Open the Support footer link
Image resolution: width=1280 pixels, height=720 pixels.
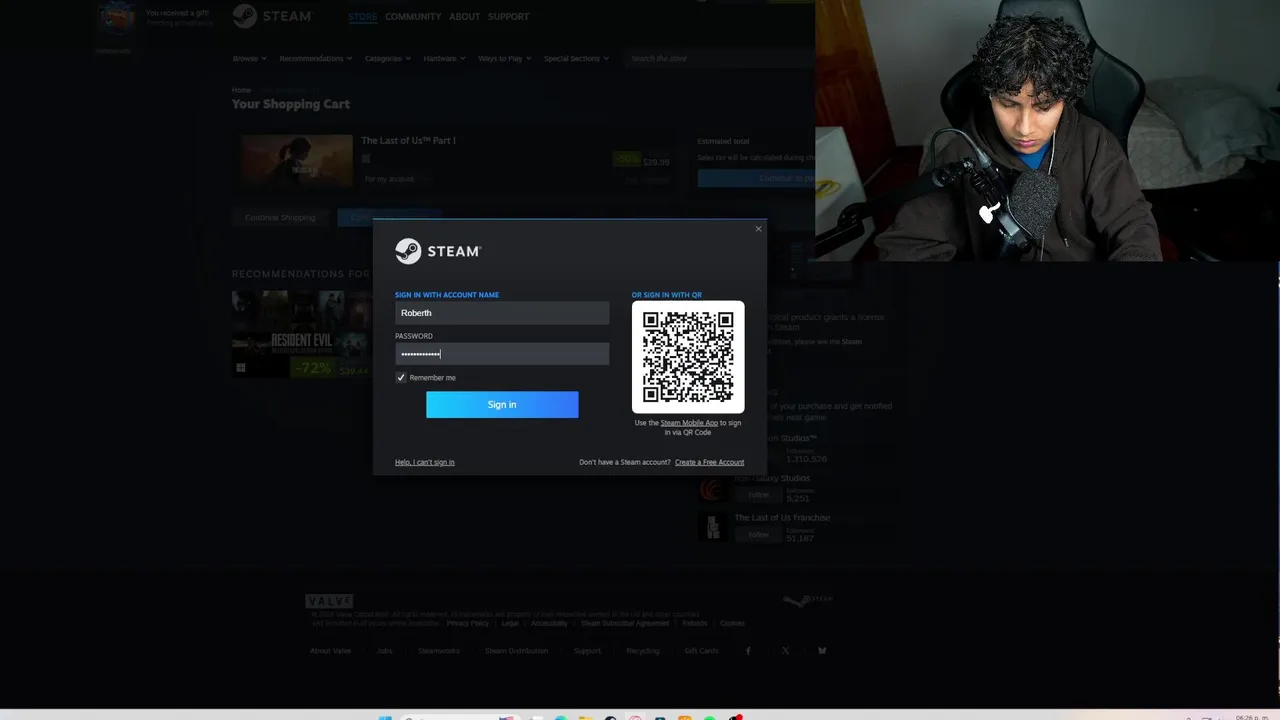coord(587,651)
